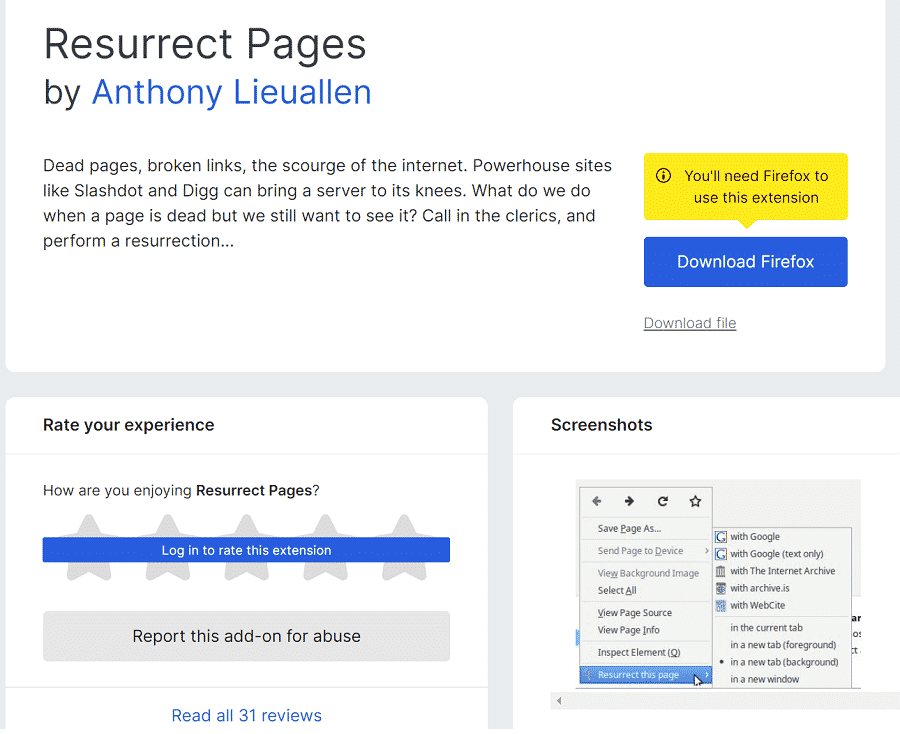
Task: Click the left arrow of the screenshots scrollbar
Action: click(558, 700)
